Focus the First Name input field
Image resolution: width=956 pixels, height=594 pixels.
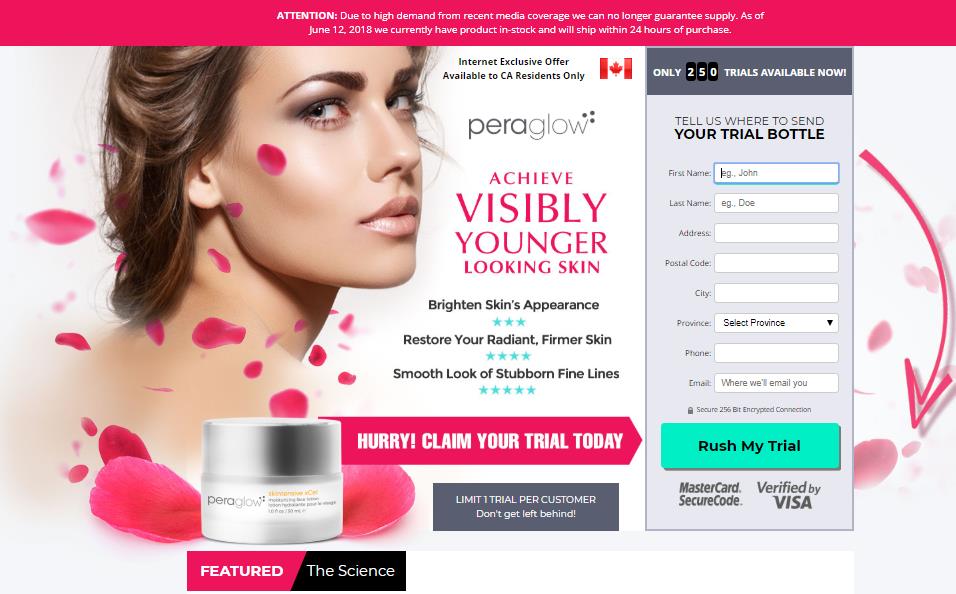tap(776, 173)
